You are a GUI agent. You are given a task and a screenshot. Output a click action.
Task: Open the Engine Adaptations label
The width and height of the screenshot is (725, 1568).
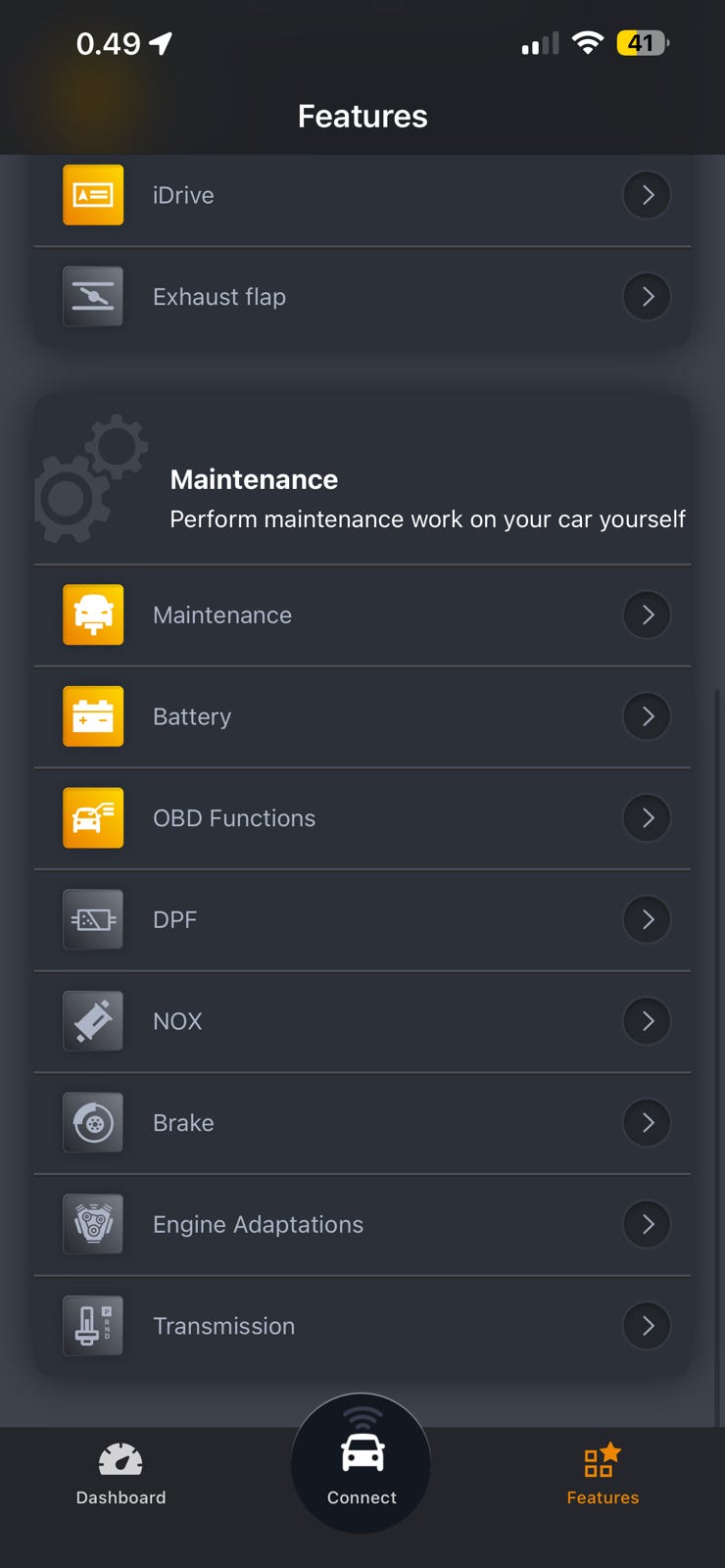click(x=258, y=1224)
